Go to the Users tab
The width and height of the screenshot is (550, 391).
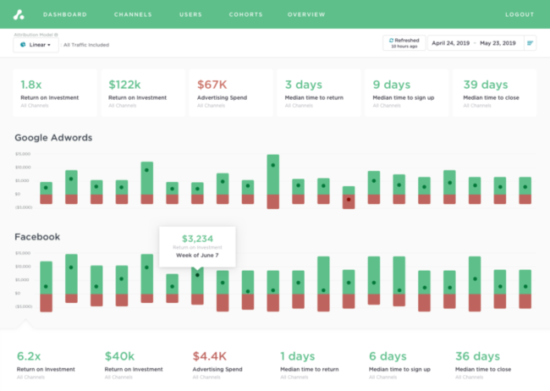point(191,15)
